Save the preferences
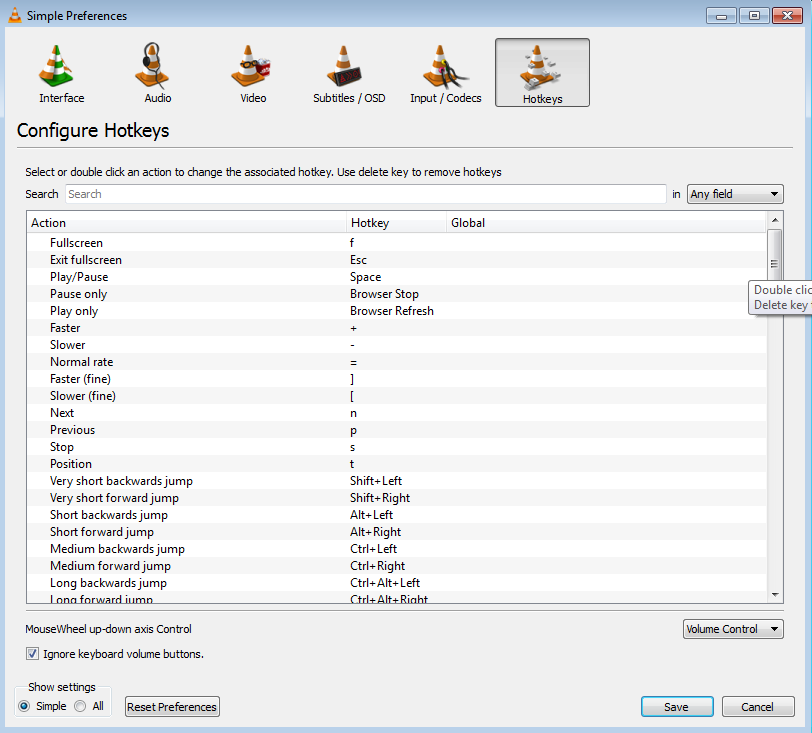The width and height of the screenshot is (812, 733). tap(677, 707)
